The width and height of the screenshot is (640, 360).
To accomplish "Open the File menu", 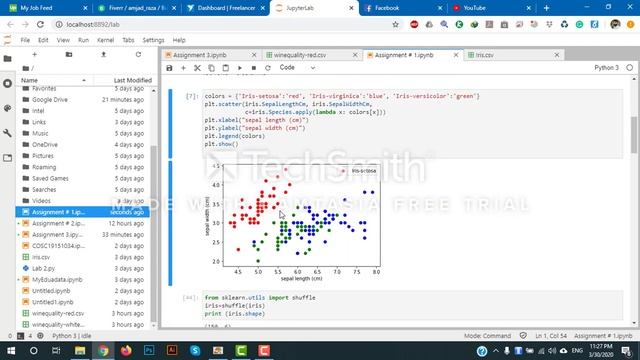I will 25,40.
